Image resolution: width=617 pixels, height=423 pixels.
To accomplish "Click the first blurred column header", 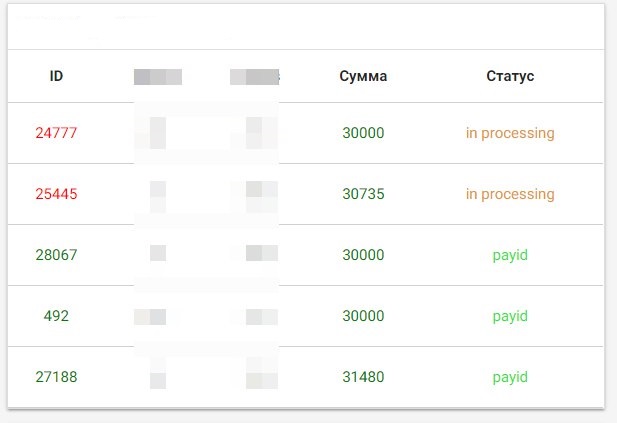I will [158, 77].
